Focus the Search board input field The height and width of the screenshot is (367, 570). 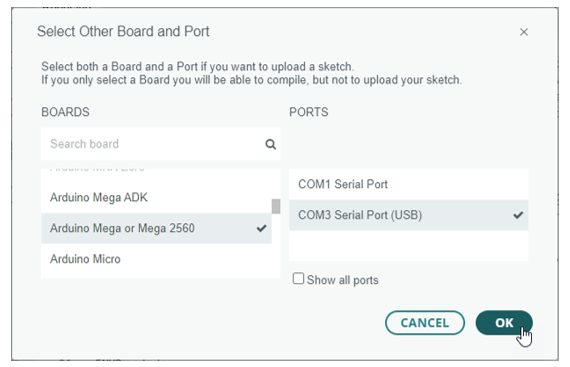pos(160,144)
